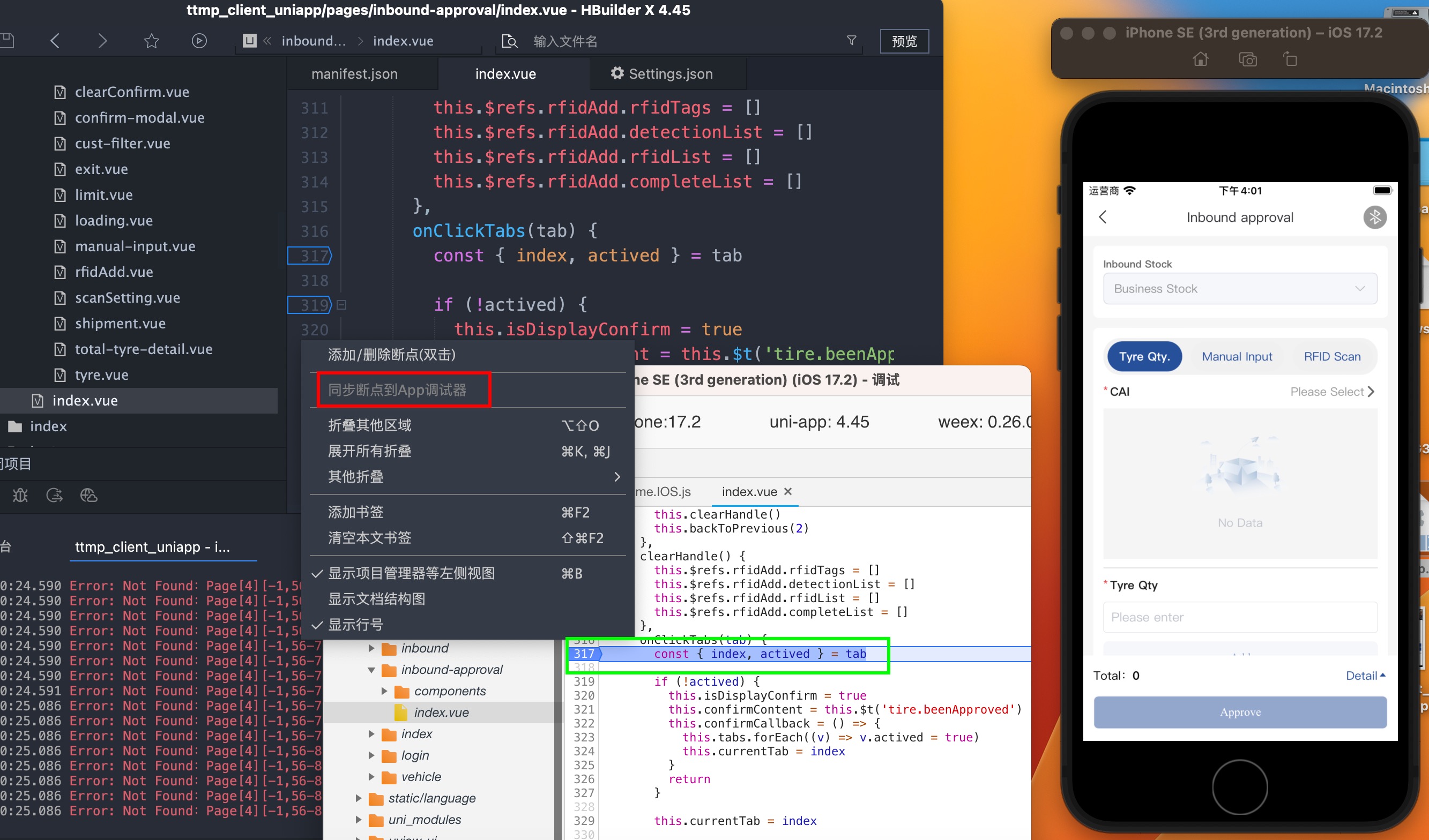The width and height of the screenshot is (1429, 840).
Task: Expand the Detail toggle near Total
Action: coord(1366,675)
